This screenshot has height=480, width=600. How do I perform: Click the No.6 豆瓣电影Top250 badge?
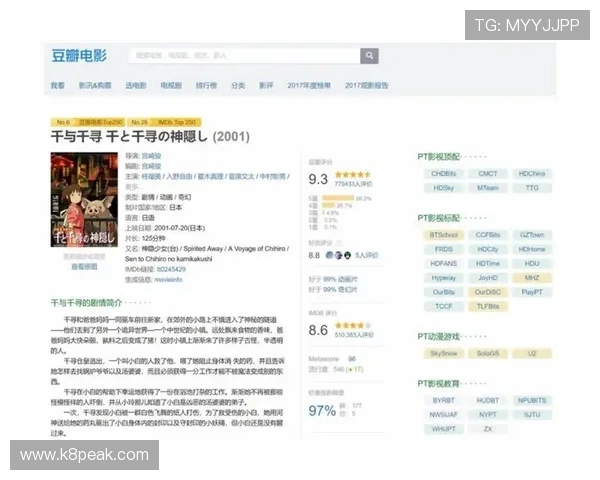88,122
